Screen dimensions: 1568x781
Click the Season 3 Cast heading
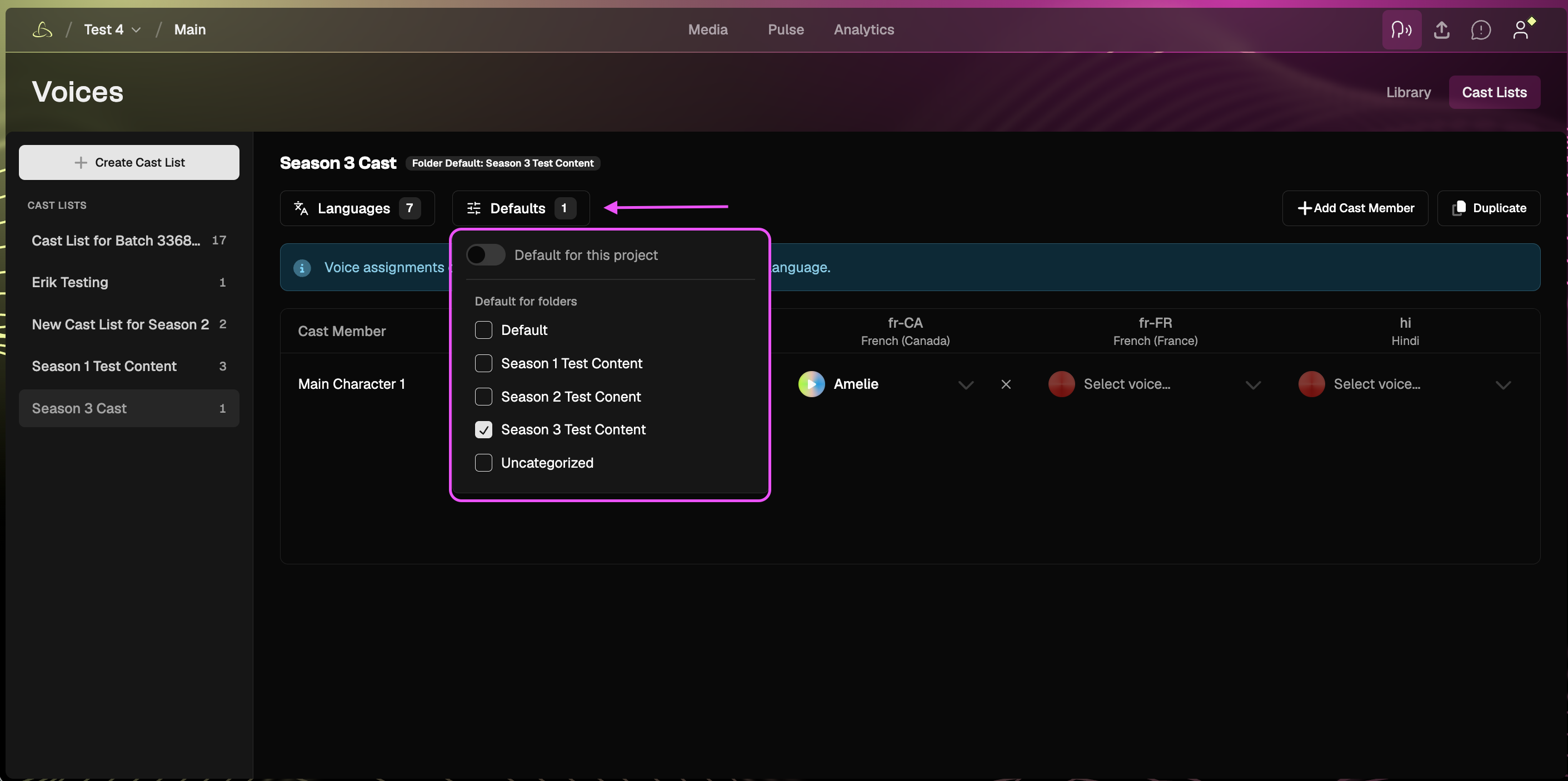[x=338, y=163]
